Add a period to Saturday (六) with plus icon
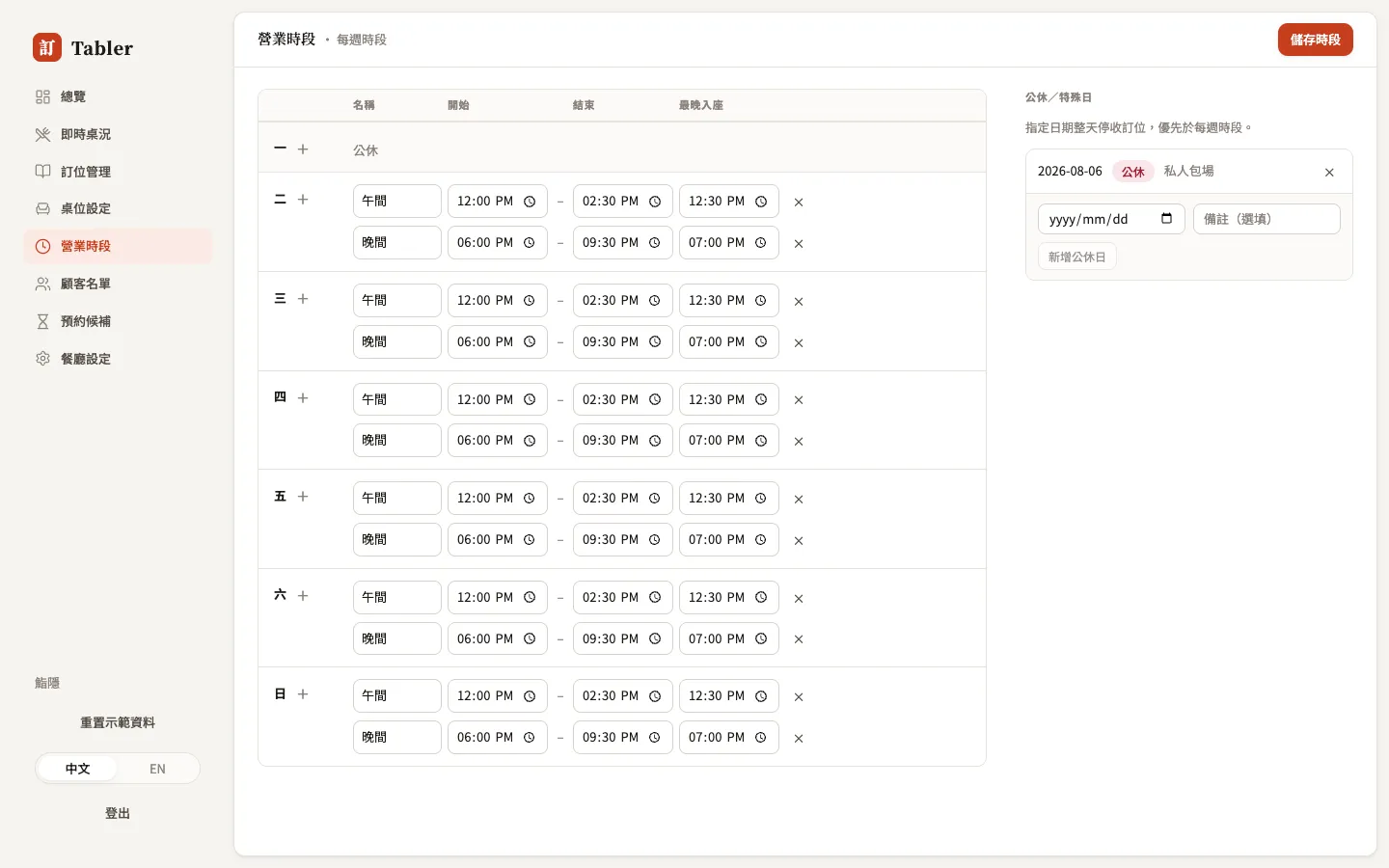 [303, 596]
